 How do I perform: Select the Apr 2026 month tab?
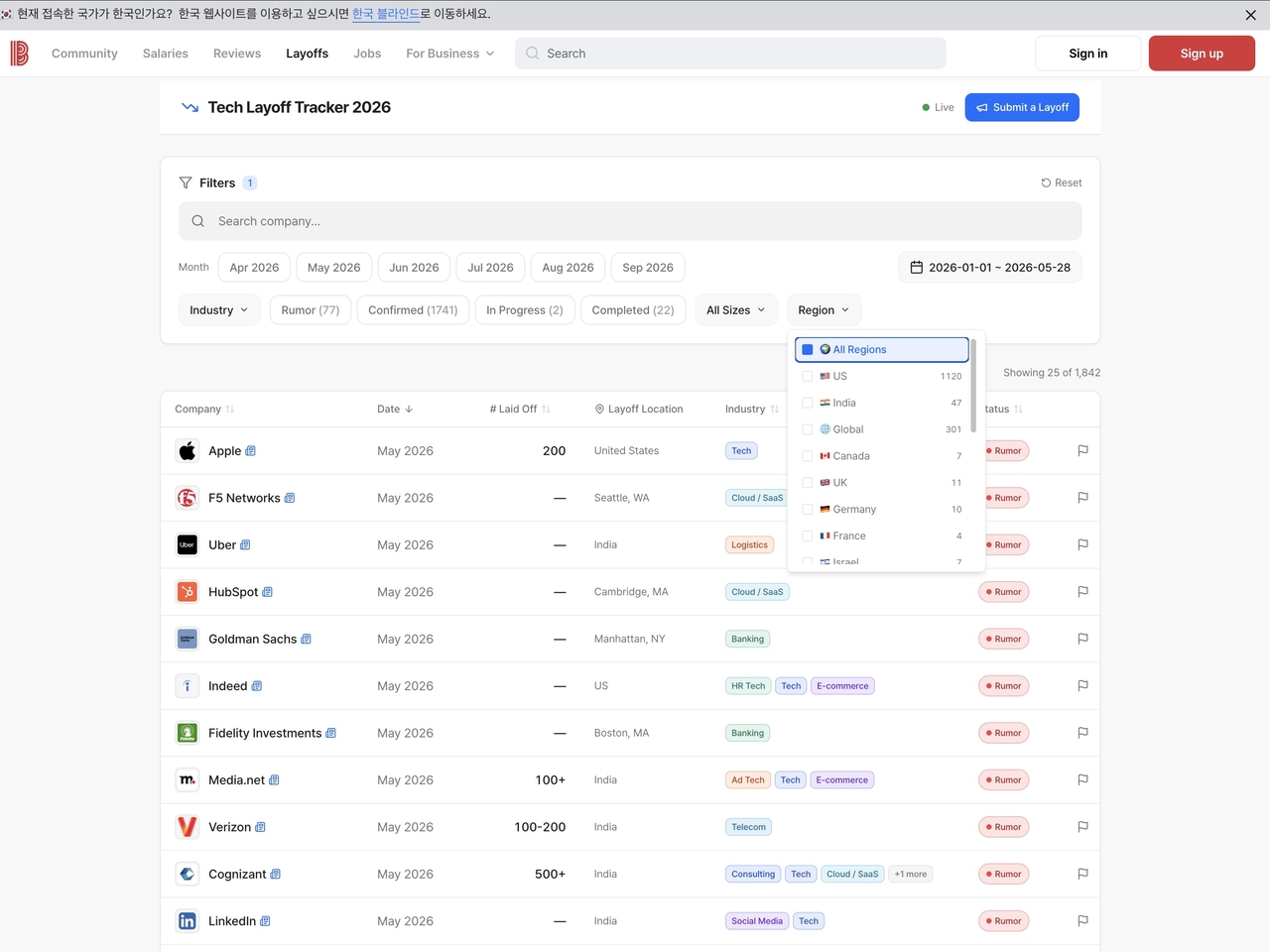pos(254,268)
